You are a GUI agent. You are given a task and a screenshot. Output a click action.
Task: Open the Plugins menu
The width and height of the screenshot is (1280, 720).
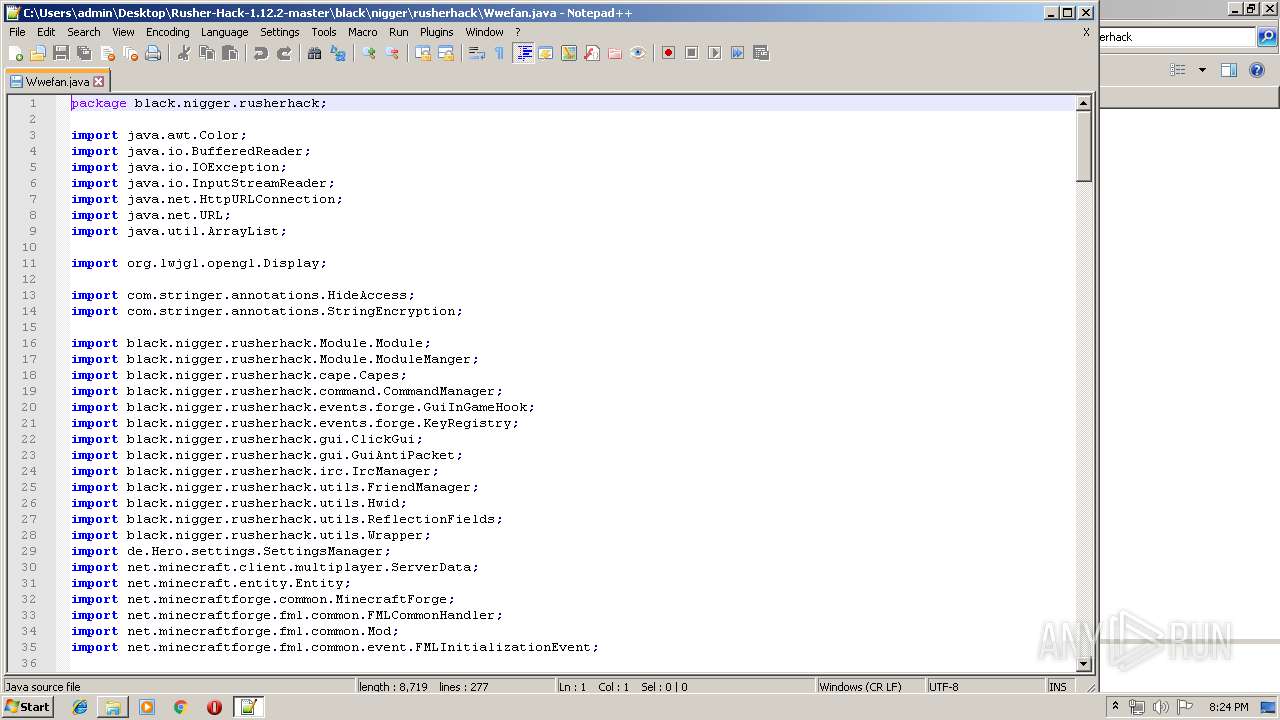[437, 32]
